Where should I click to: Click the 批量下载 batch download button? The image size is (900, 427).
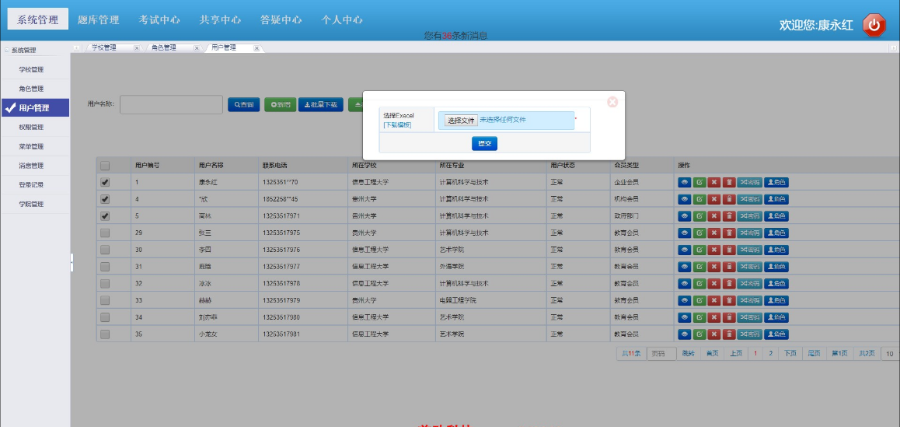321,104
